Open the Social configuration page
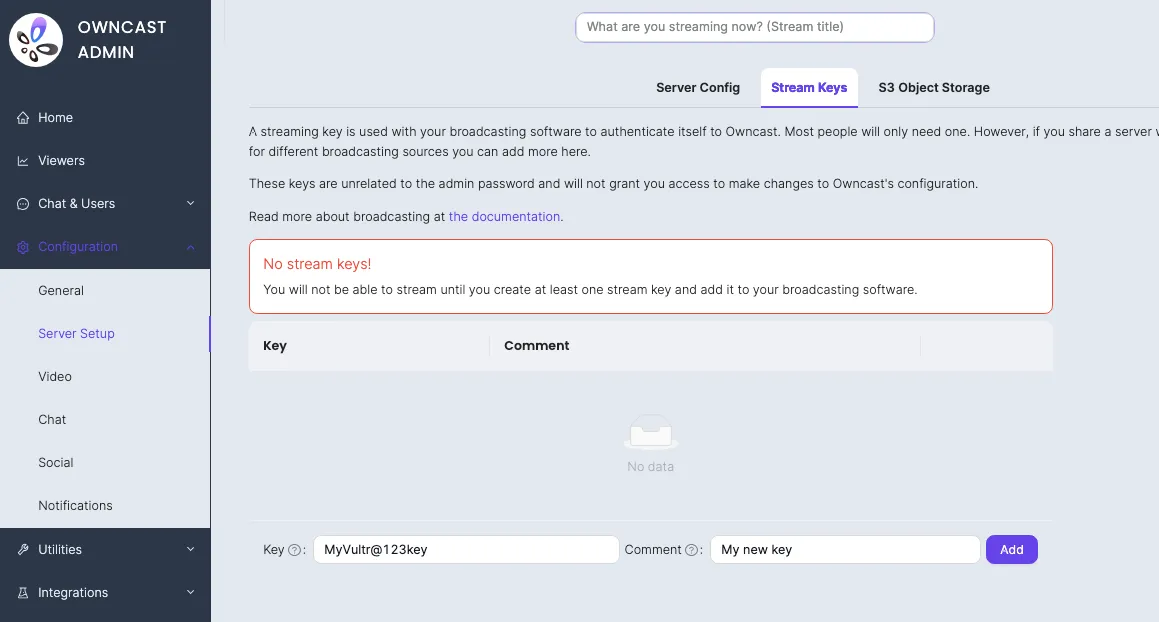Screen dimensions: 1159x622 [x=105, y=462]
